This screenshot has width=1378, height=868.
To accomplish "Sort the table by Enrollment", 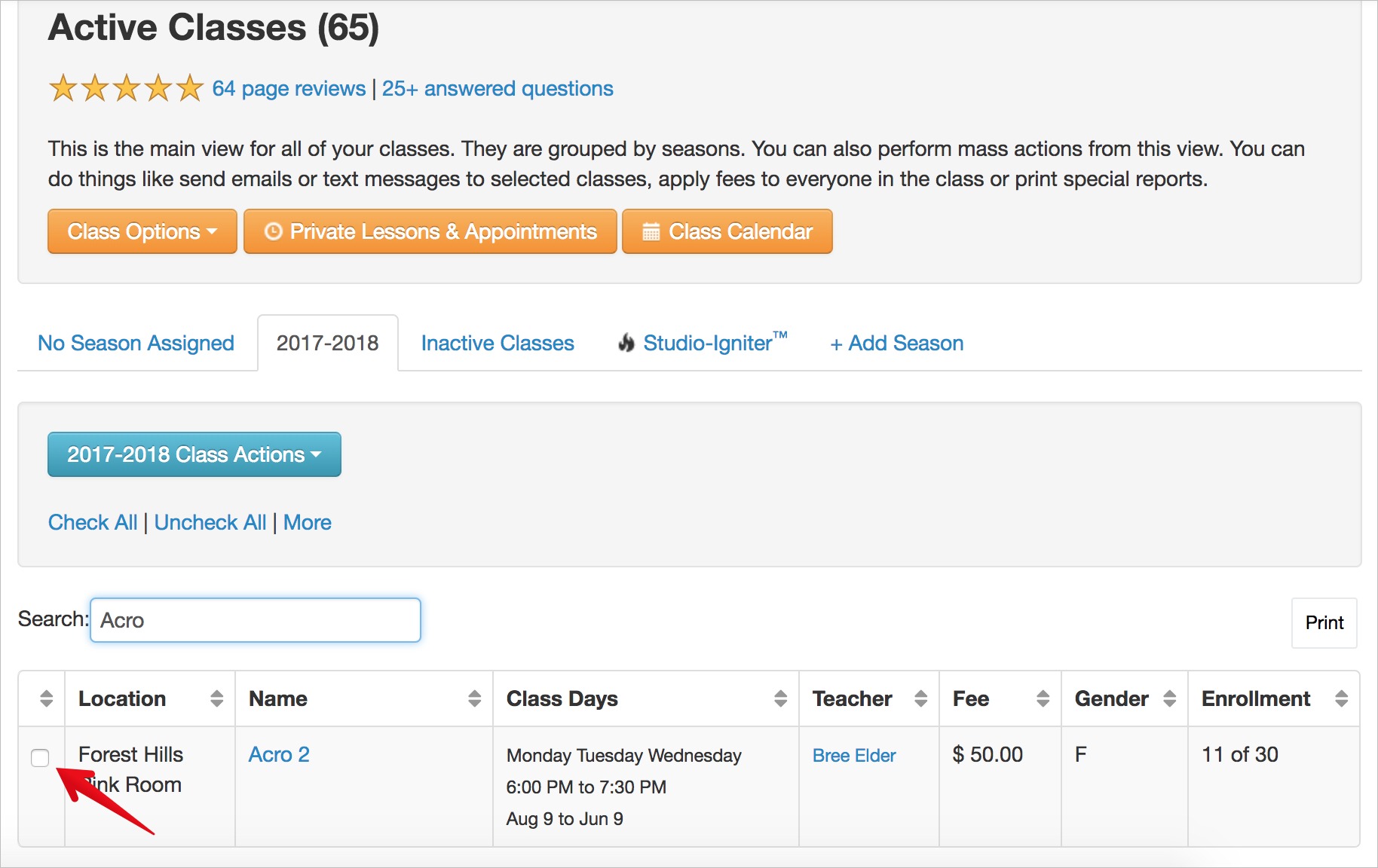I will click(x=1274, y=698).
